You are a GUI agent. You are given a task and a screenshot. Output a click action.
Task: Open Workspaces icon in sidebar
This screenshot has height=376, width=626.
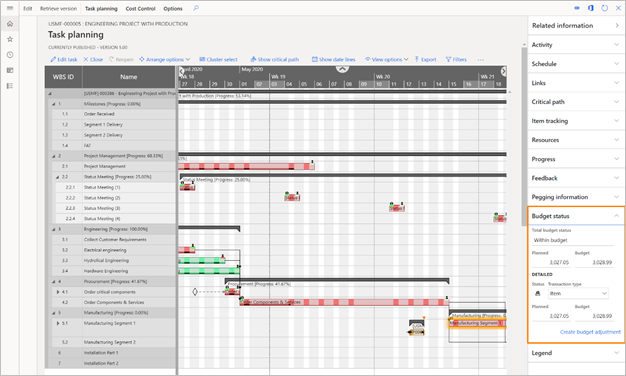point(10,70)
